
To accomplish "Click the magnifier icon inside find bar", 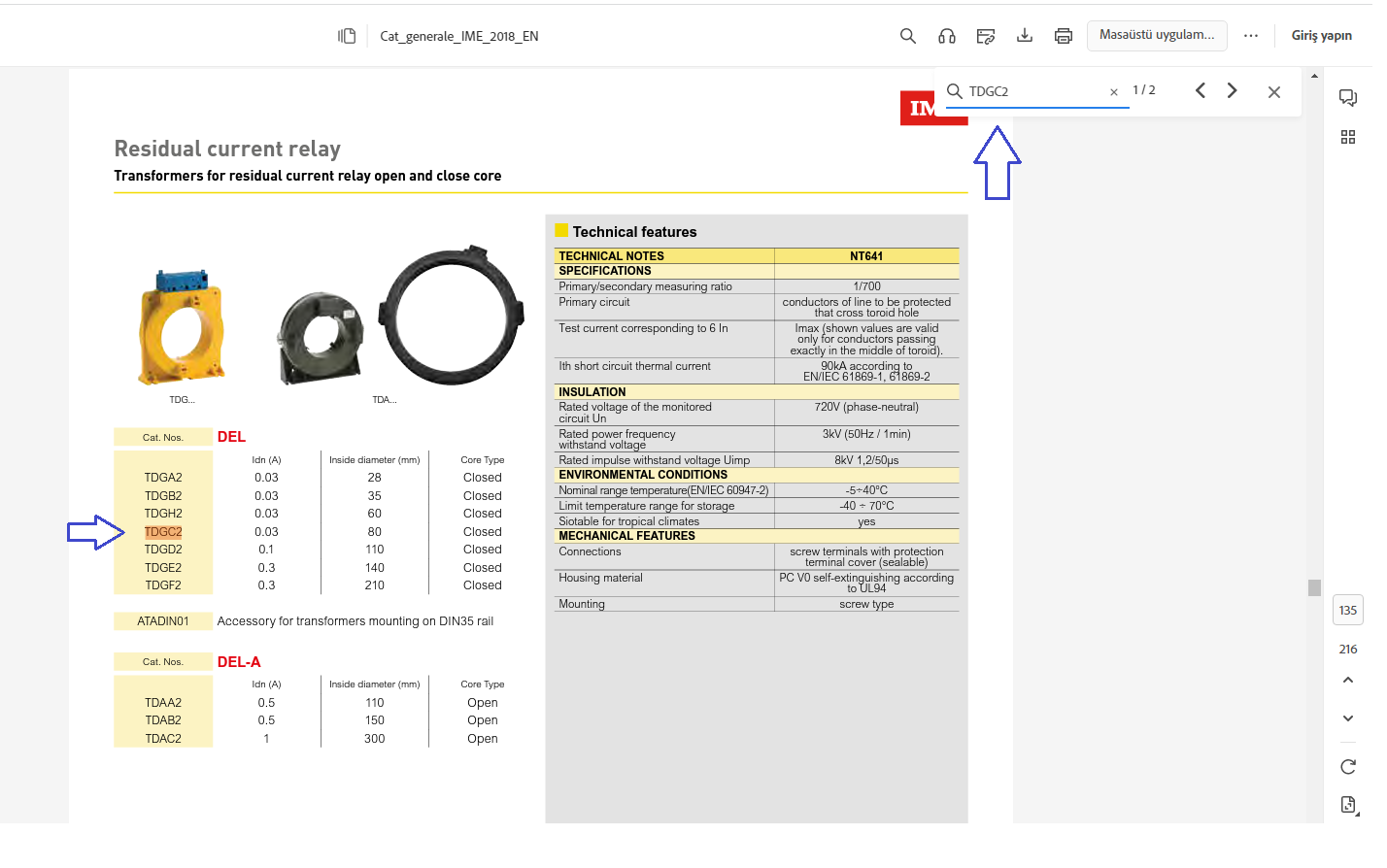I will click(955, 91).
